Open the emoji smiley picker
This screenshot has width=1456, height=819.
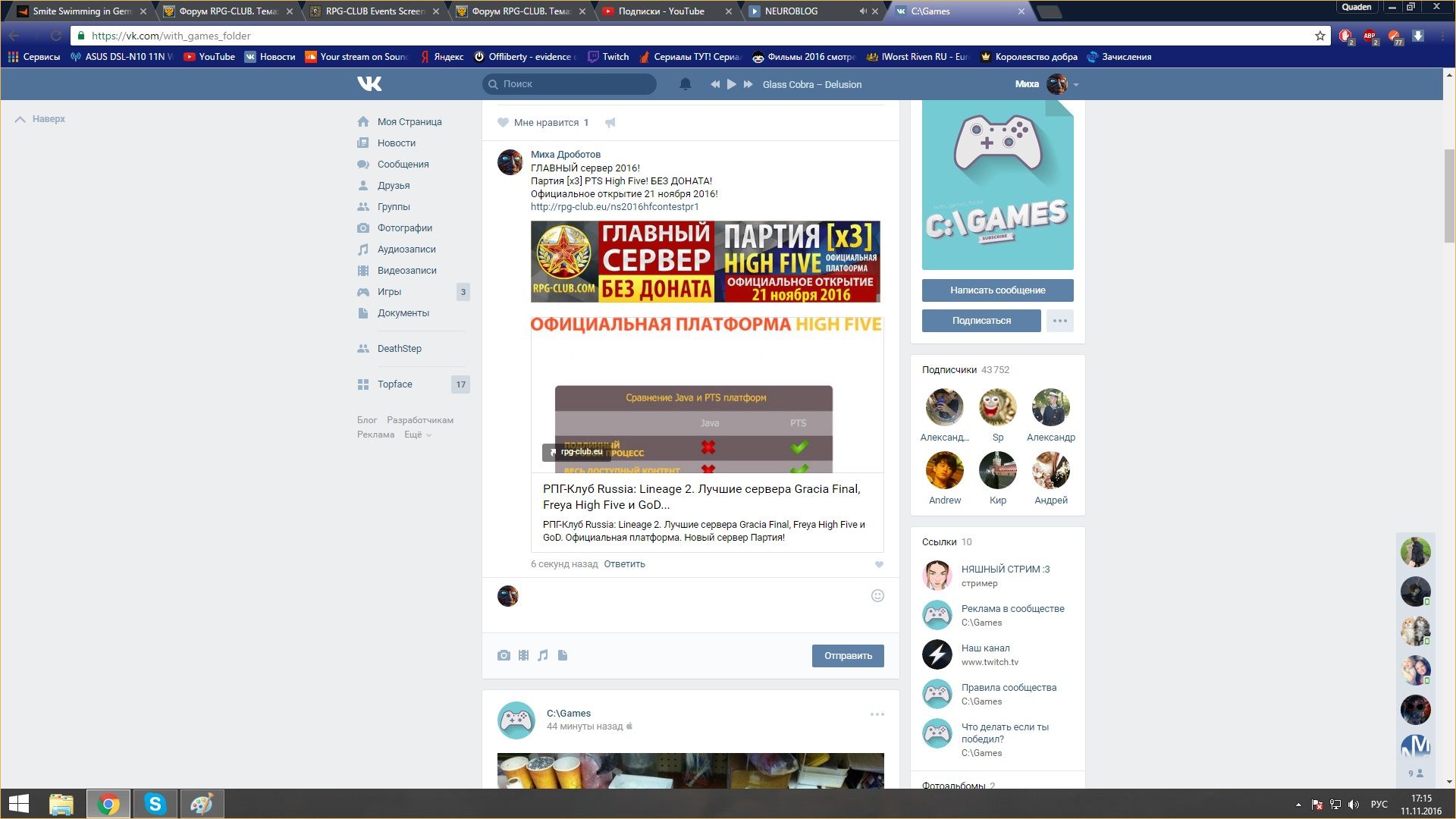(x=877, y=596)
